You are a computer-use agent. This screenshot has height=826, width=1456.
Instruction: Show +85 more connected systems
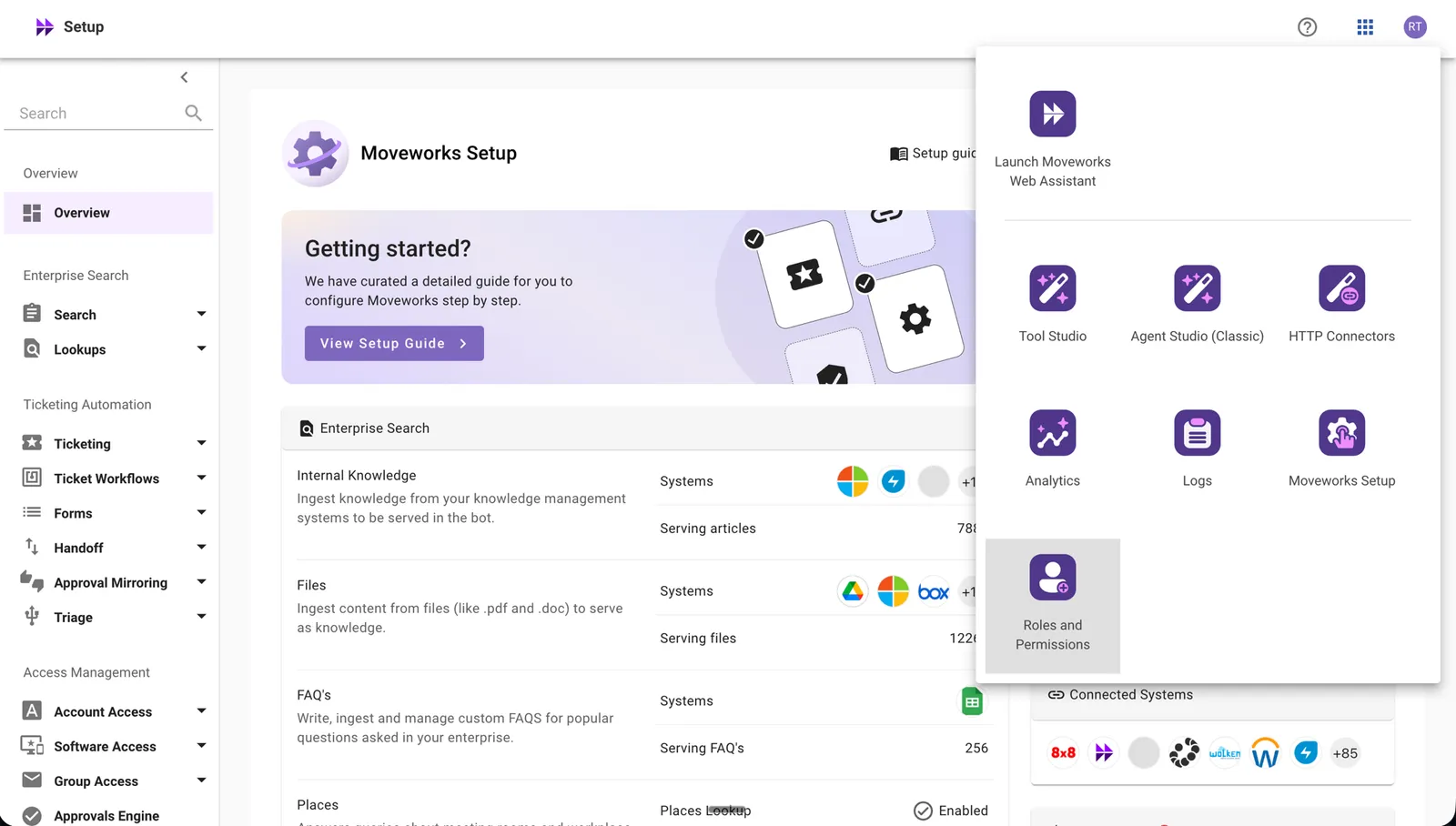coord(1345,753)
